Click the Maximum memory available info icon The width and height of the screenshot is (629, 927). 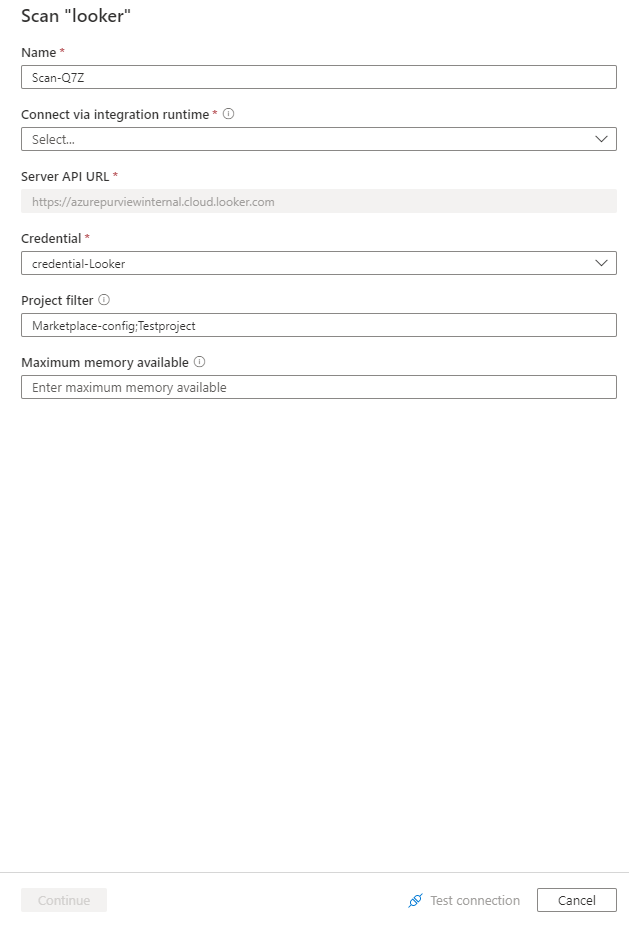tap(200, 362)
